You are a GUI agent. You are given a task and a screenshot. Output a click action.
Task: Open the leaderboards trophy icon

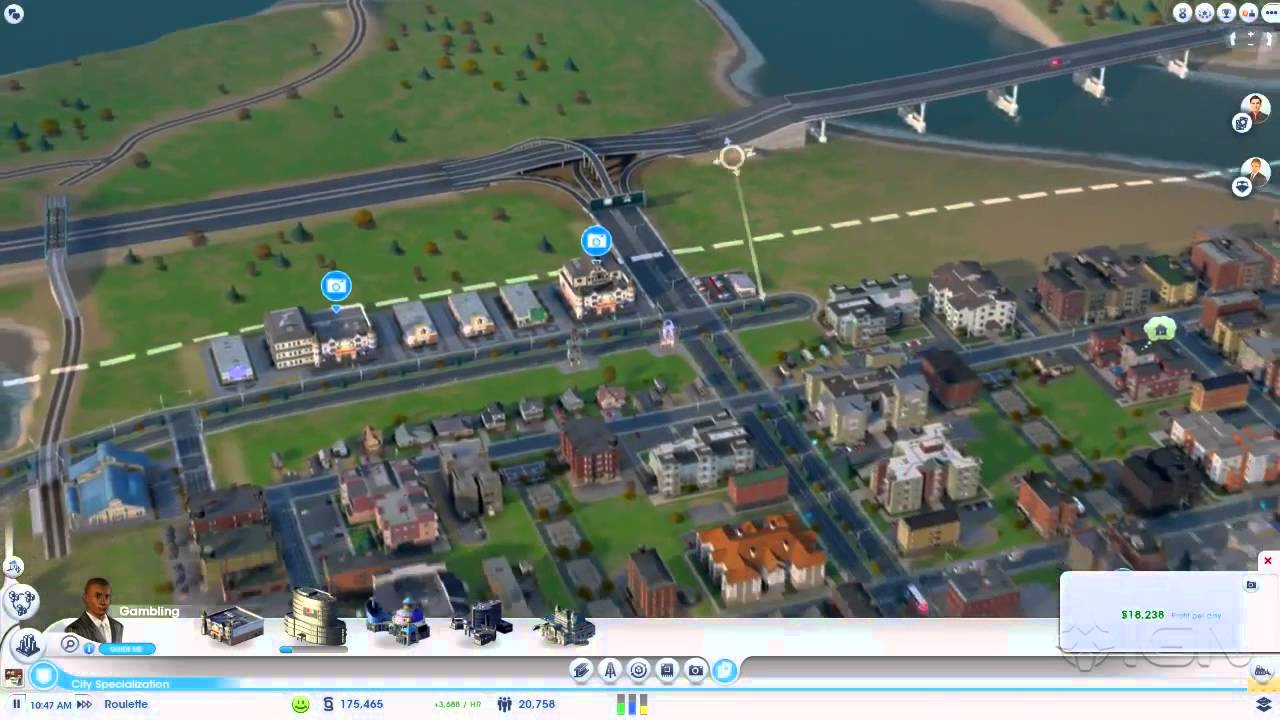pos(1227,13)
